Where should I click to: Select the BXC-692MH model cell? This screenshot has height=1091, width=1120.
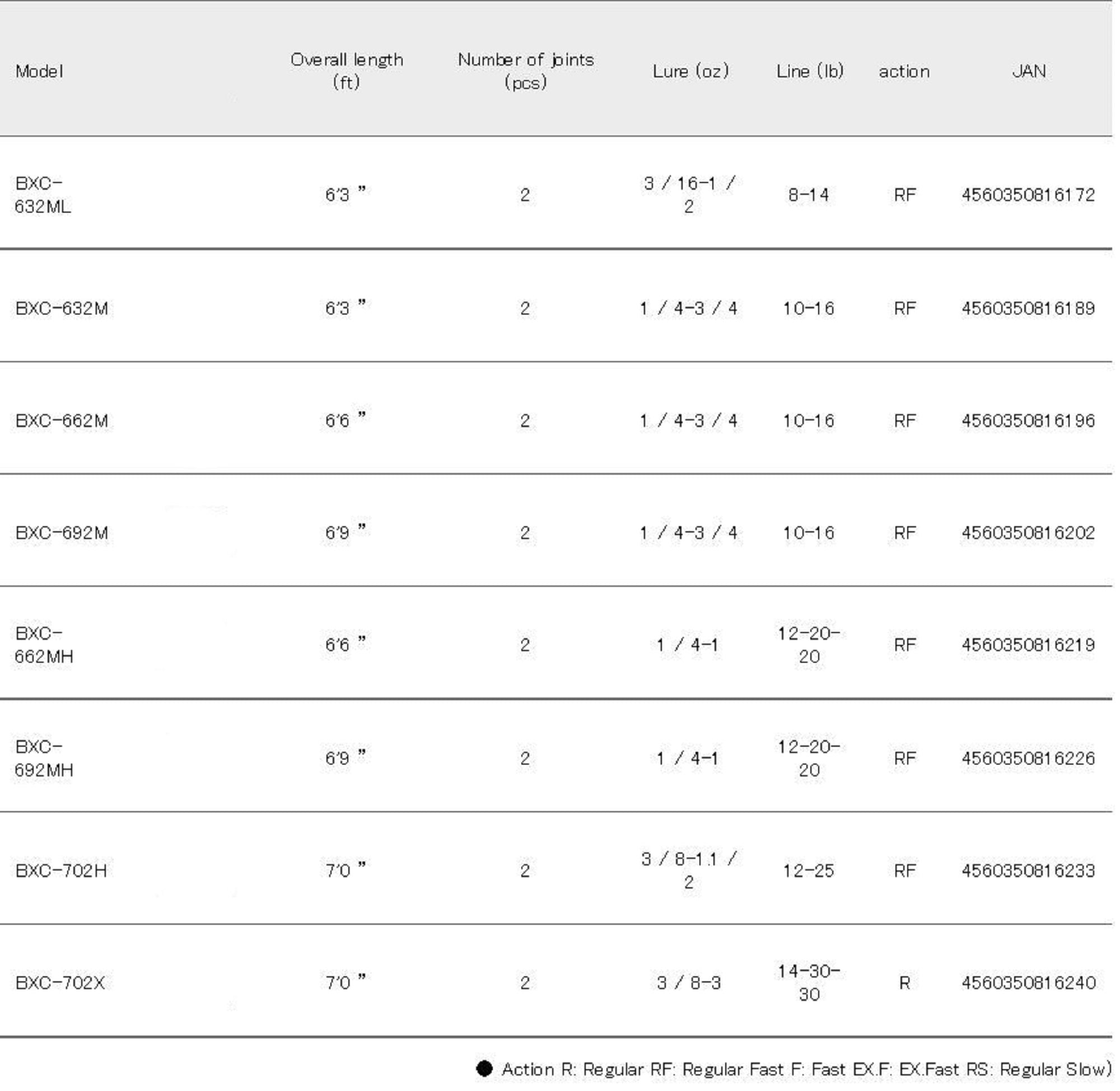pyautogui.click(x=44, y=758)
